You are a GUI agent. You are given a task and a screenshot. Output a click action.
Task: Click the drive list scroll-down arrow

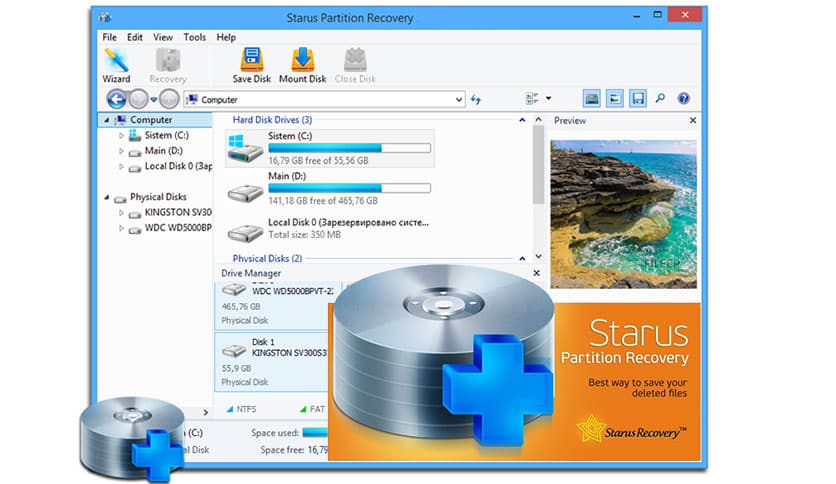538,256
